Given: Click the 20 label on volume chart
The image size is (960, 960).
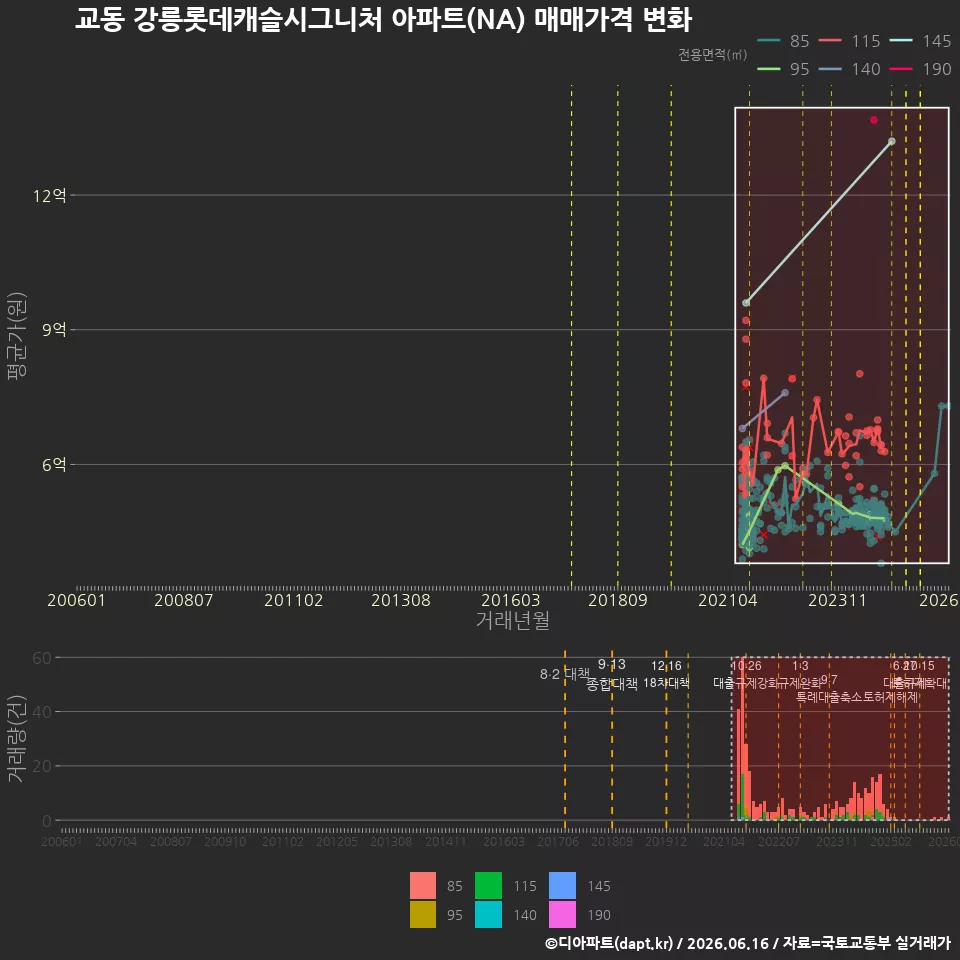Looking at the screenshot, I should [42, 766].
